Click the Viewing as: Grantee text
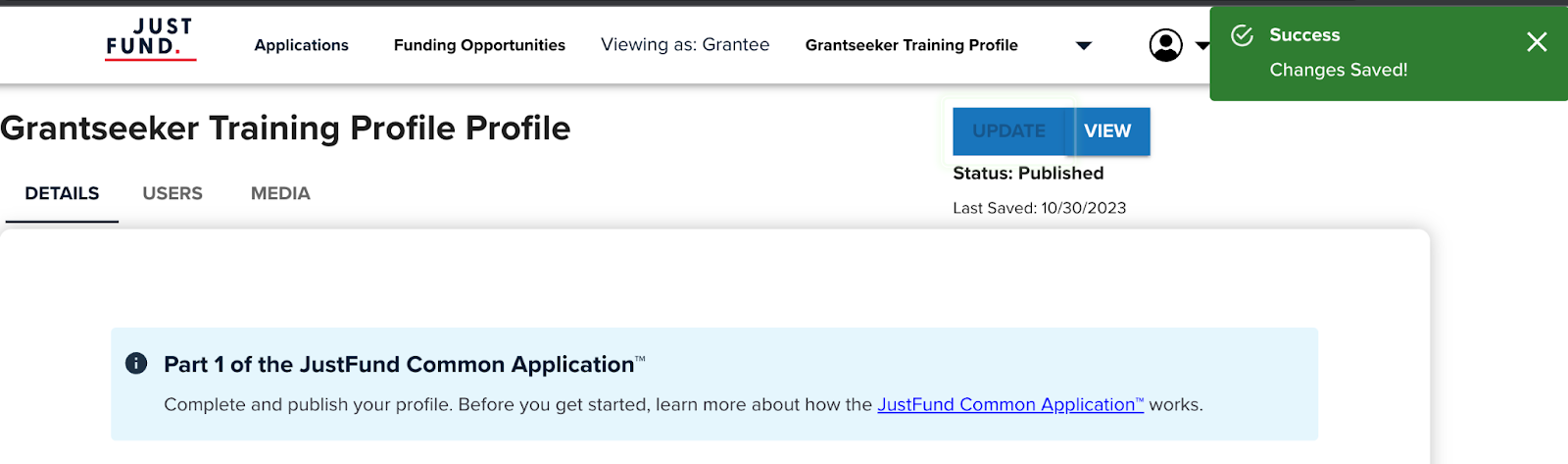1568x464 pixels. tap(685, 45)
